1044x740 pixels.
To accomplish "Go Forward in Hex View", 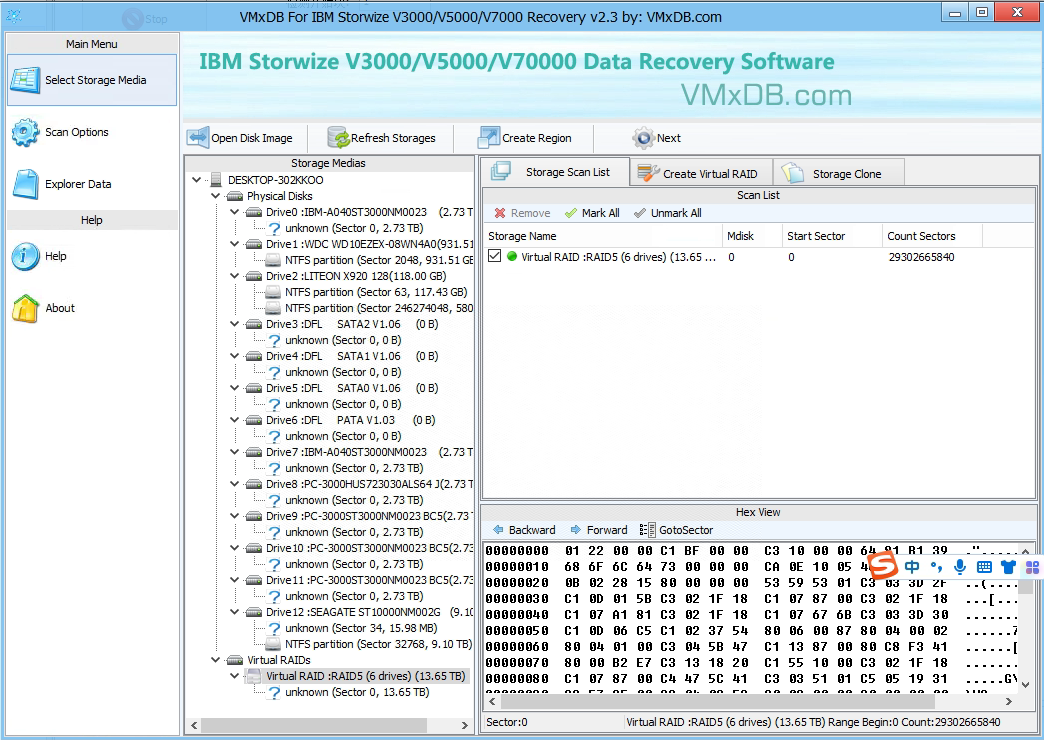I will (x=599, y=530).
